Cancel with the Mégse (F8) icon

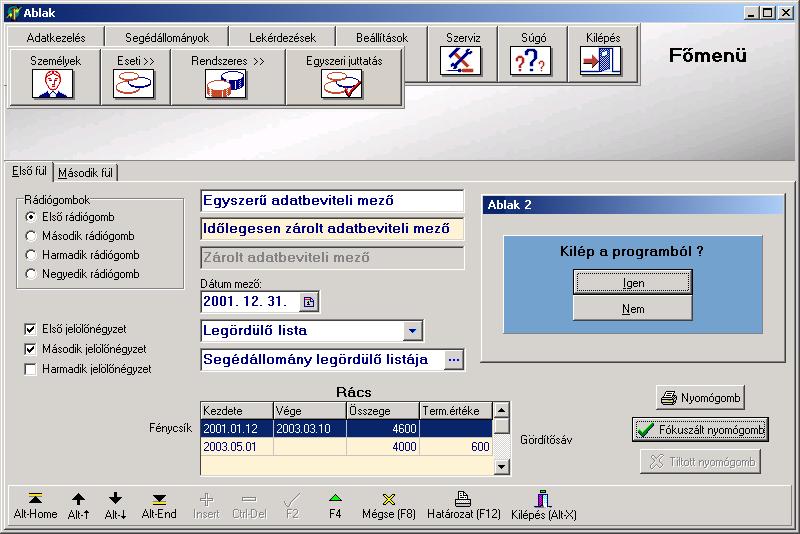tap(389, 499)
